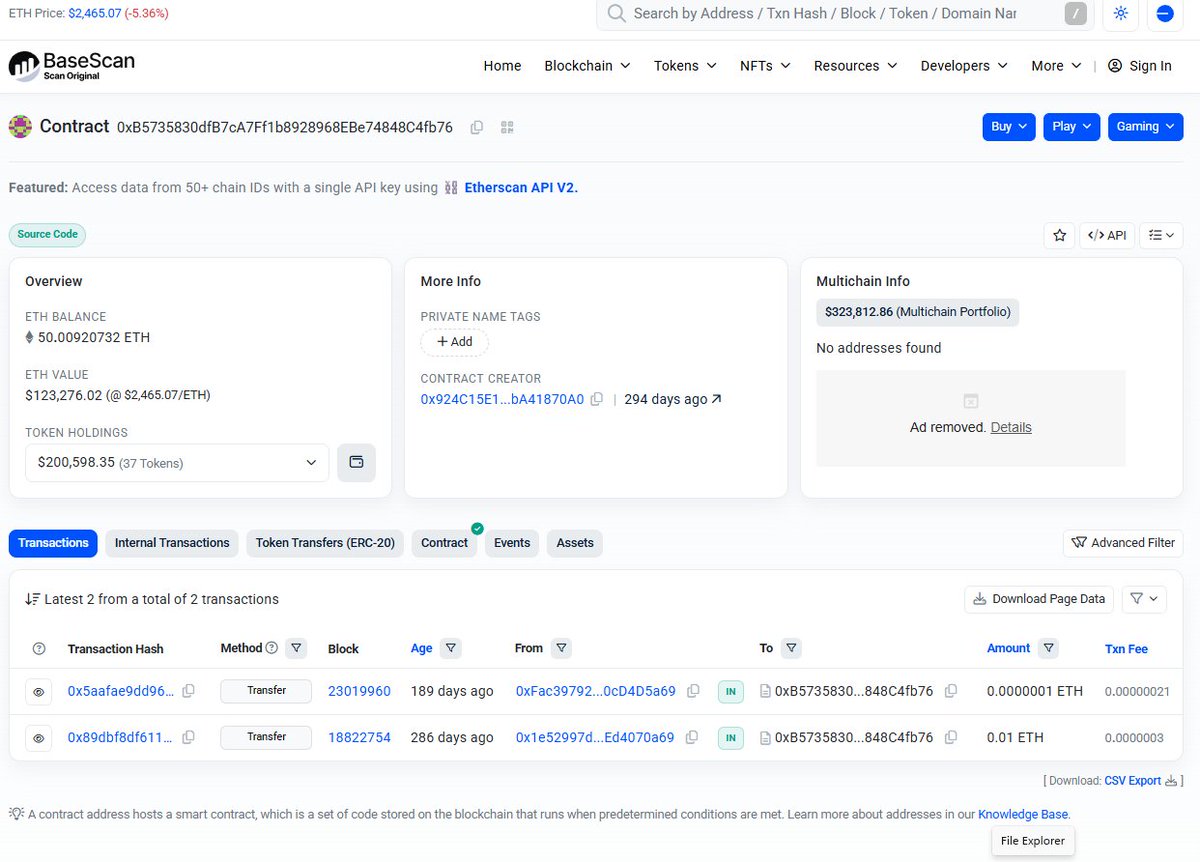1200x862 pixels.
Task: Click the Add private name tag button
Action: coord(454,342)
